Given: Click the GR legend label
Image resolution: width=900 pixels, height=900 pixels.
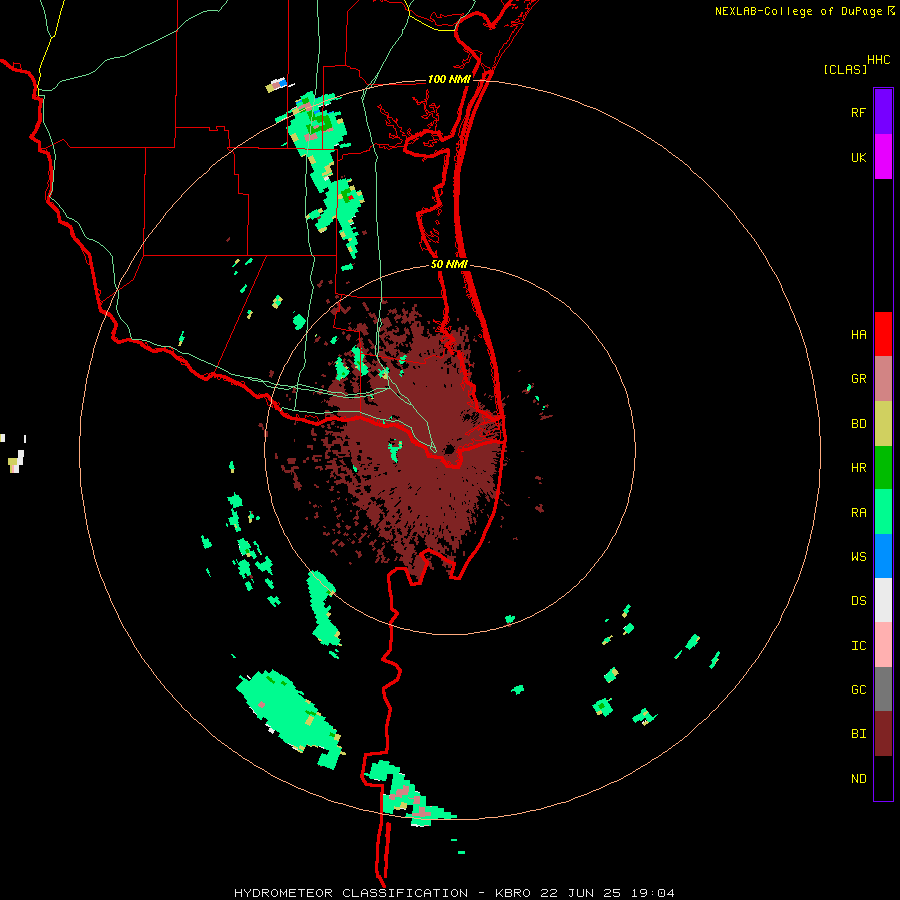Looking at the screenshot, I should [858, 379].
